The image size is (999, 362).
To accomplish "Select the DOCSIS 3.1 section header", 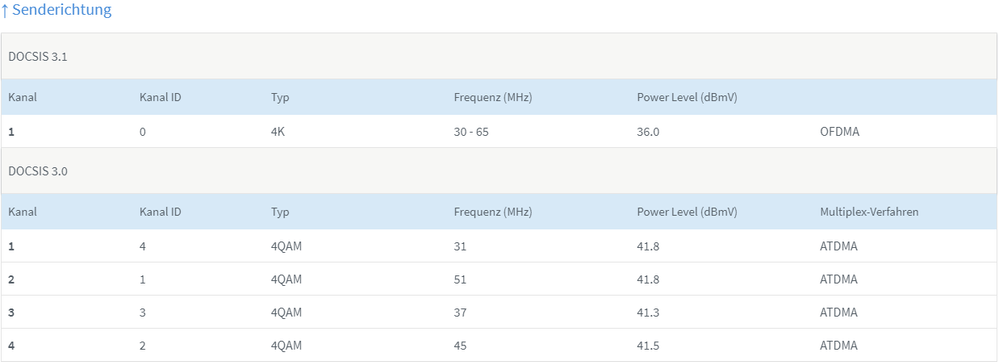I will (500, 56).
